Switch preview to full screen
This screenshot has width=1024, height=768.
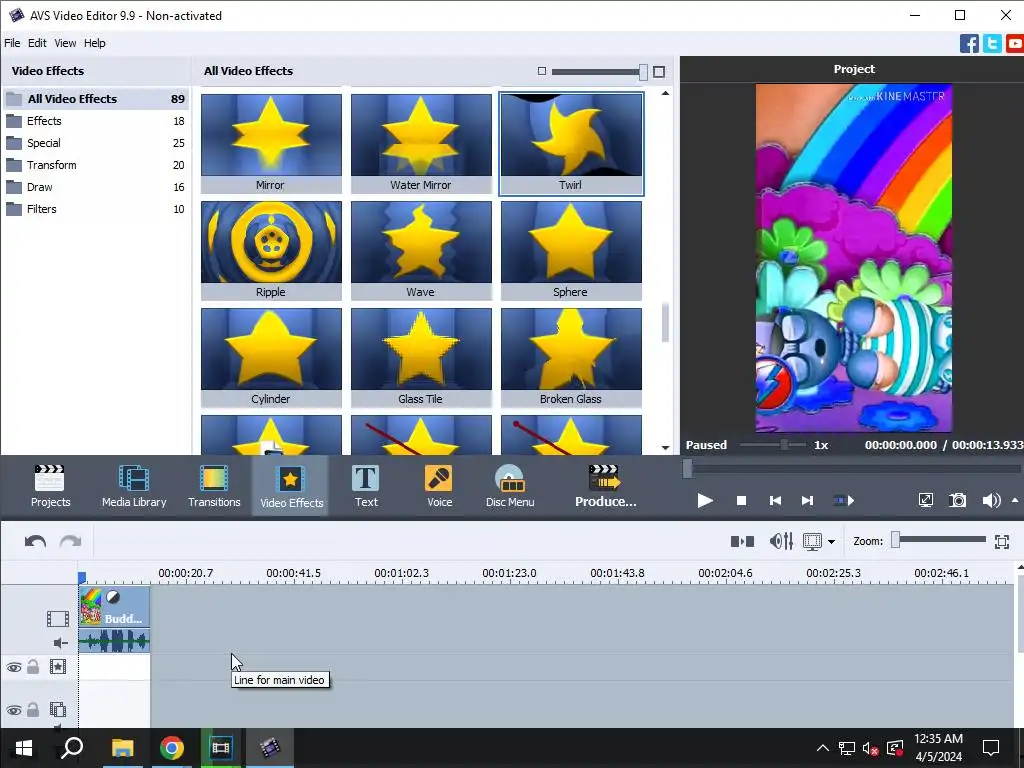coord(925,500)
